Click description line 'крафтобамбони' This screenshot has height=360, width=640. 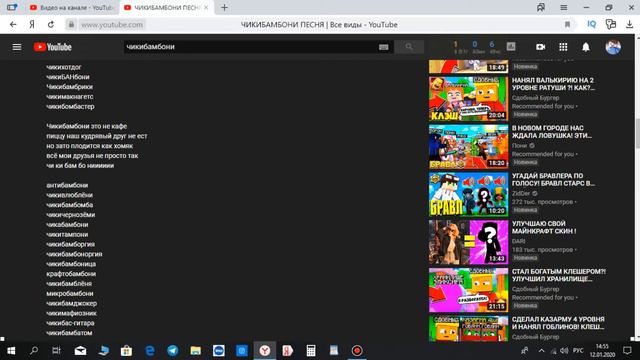(x=71, y=274)
